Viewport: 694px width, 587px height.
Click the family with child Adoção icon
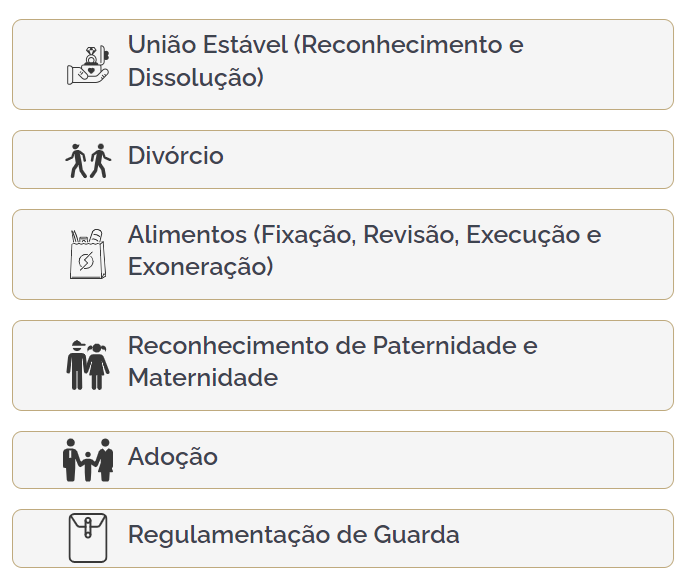coord(88,460)
